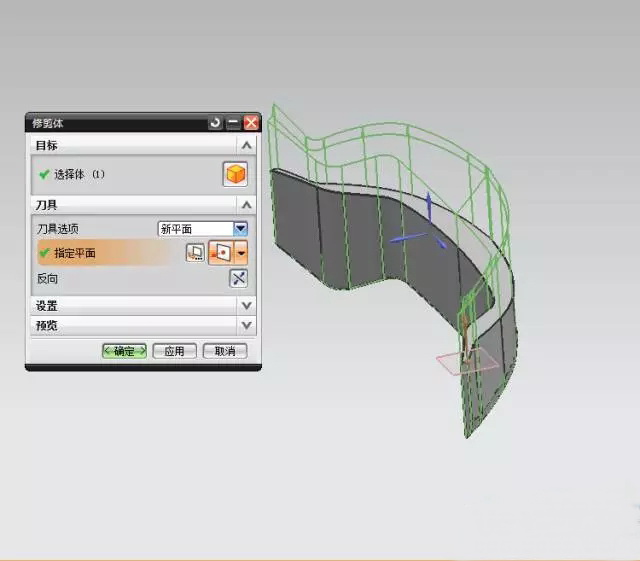This screenshot has width=640, height=561.
Task: Collapse the 刀具 section
Action: (246, 204)
